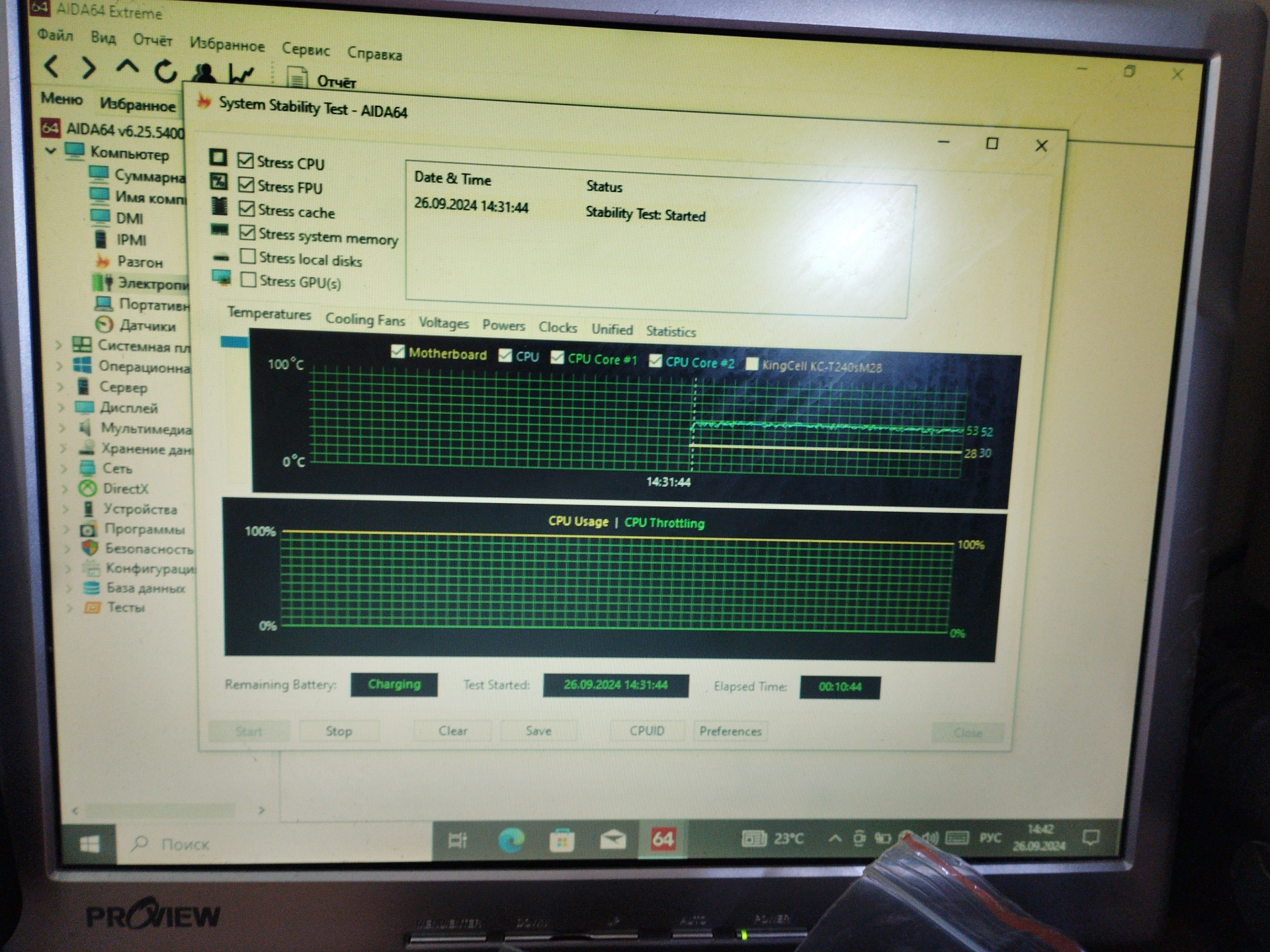Viewport: 1270px width, 952px height.
Task: Toggle CPU Core #1 graph checkbox
Action: pyautogui.click(x=558, y=357)
